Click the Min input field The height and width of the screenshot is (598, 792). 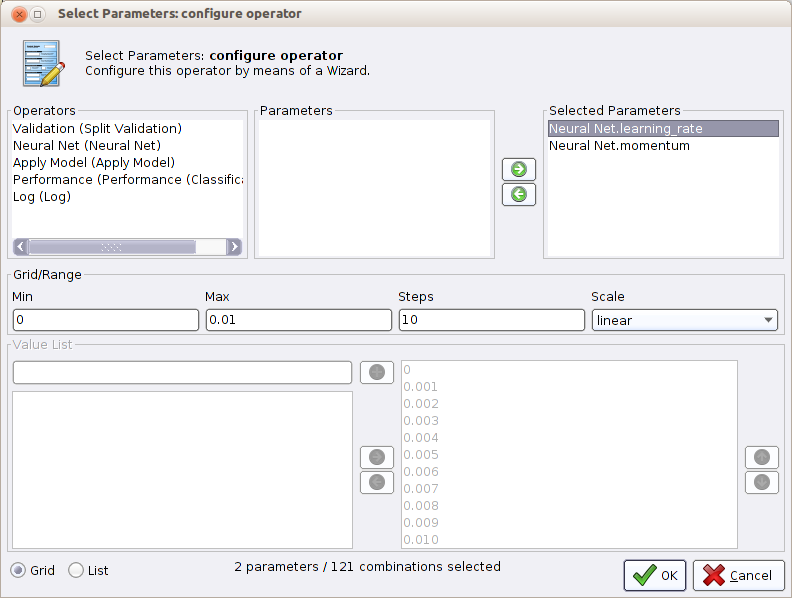point(106,320)
